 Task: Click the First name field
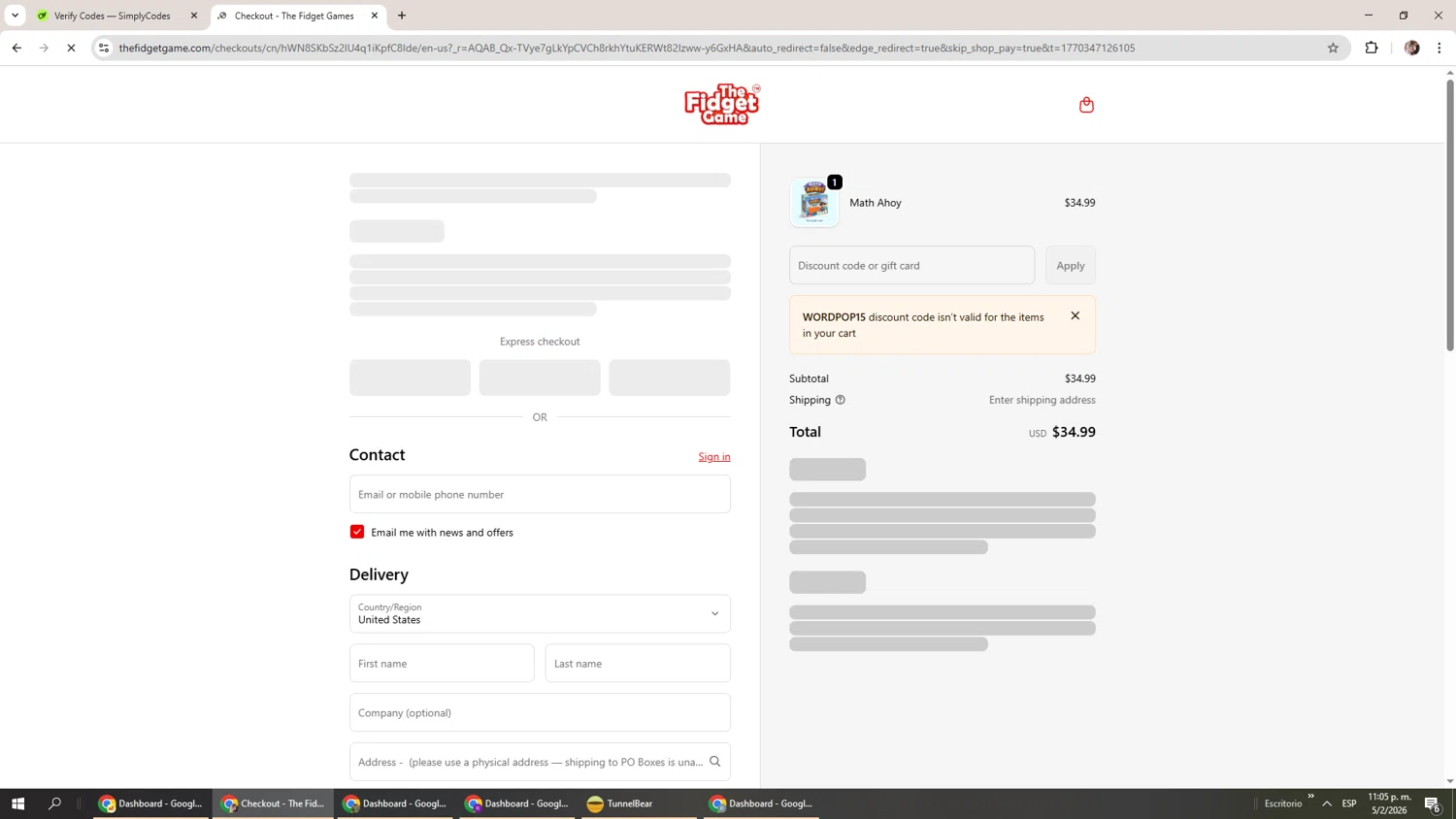pyautogui.click(x=442, y=664)
